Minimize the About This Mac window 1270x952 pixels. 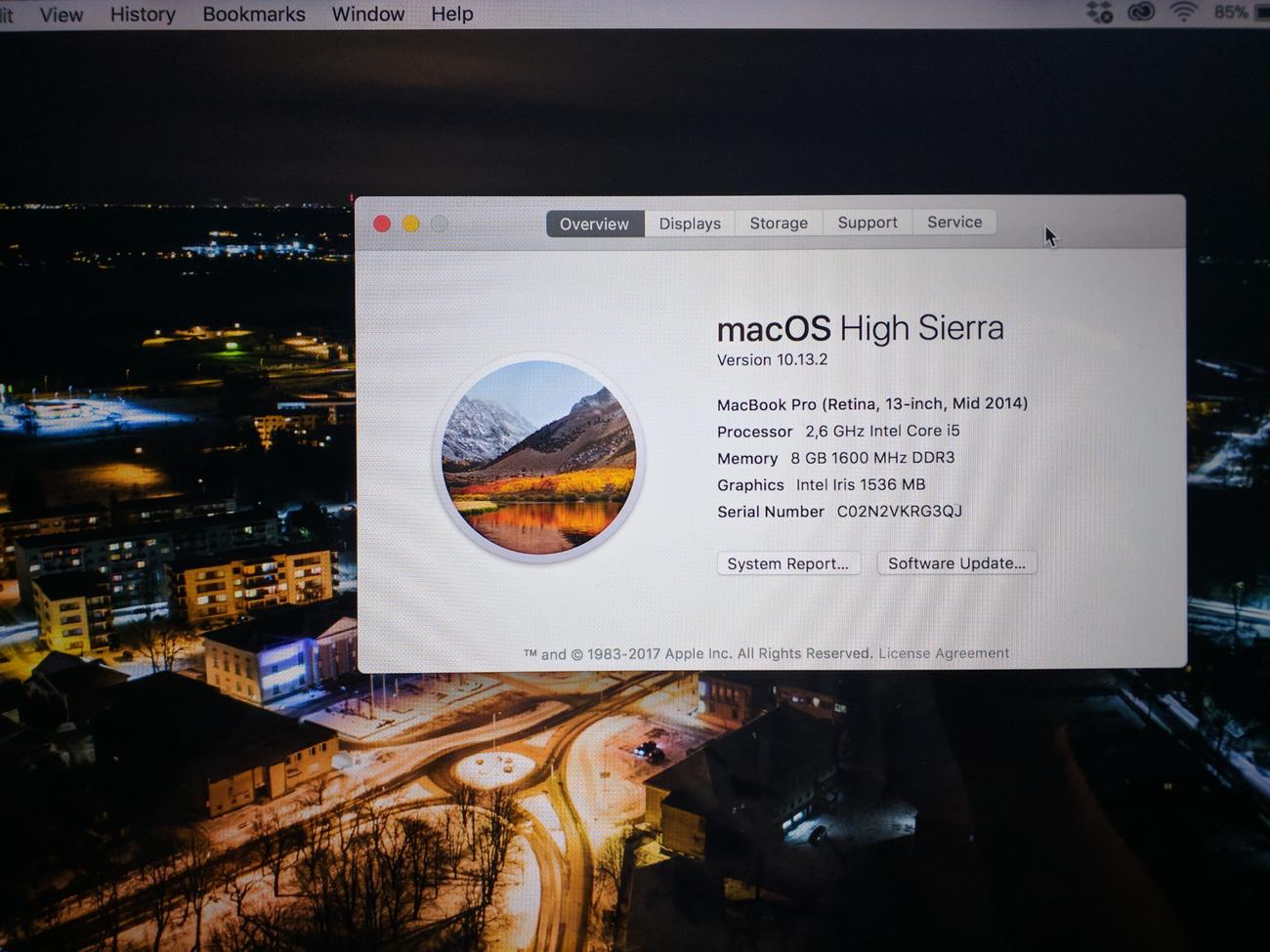(411, 224)
